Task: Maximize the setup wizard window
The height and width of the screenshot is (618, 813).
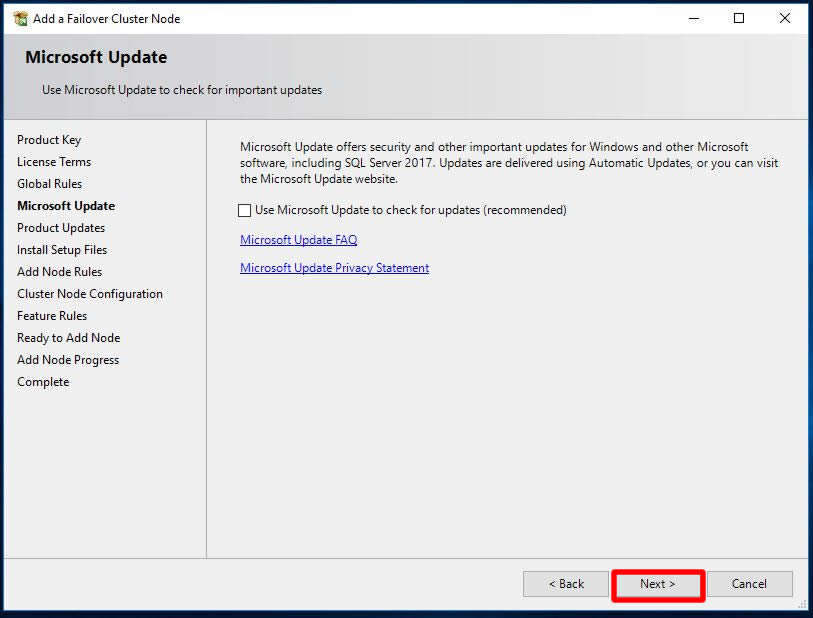Action: tap(739, 18)
